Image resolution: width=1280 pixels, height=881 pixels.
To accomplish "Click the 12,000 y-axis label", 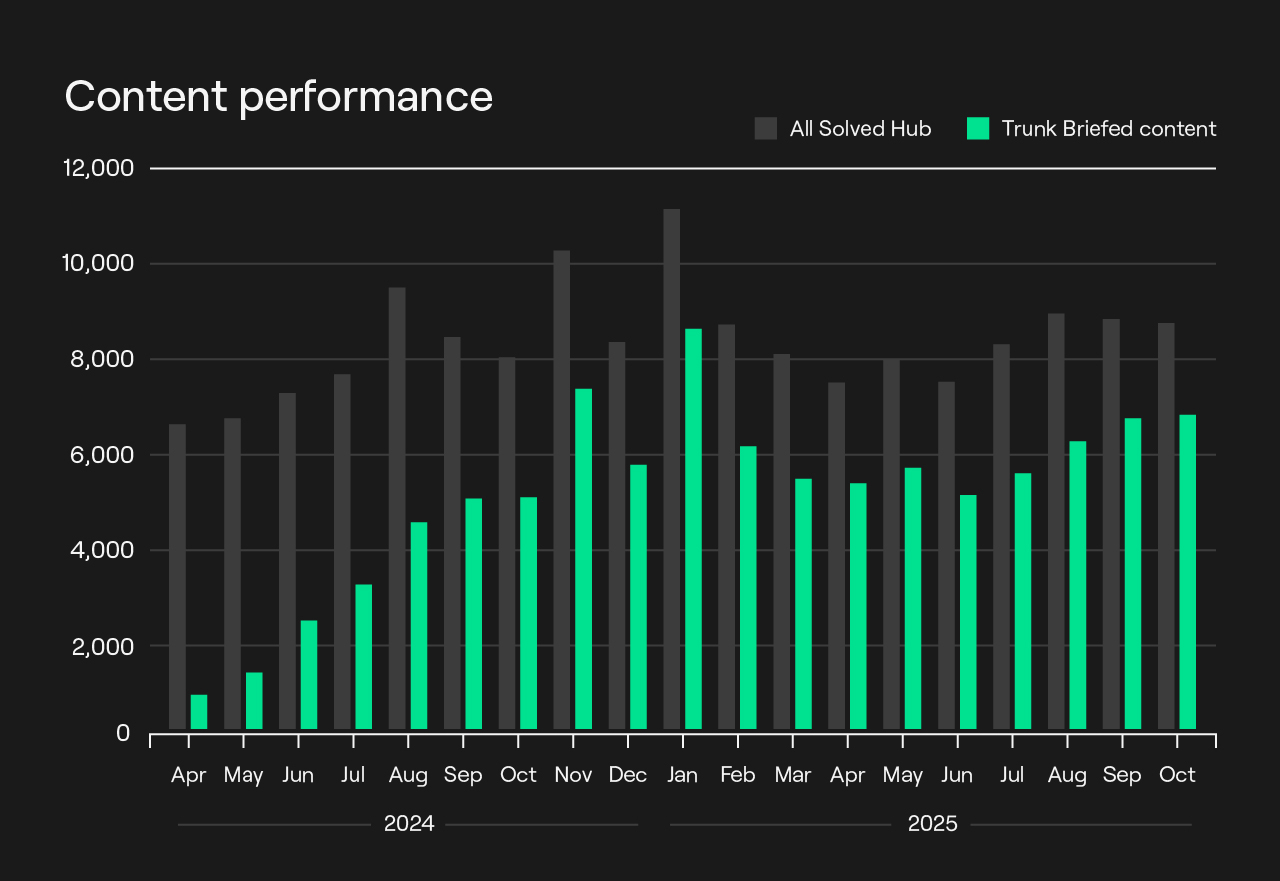I will pyautogui.click(x=98, y=169).
